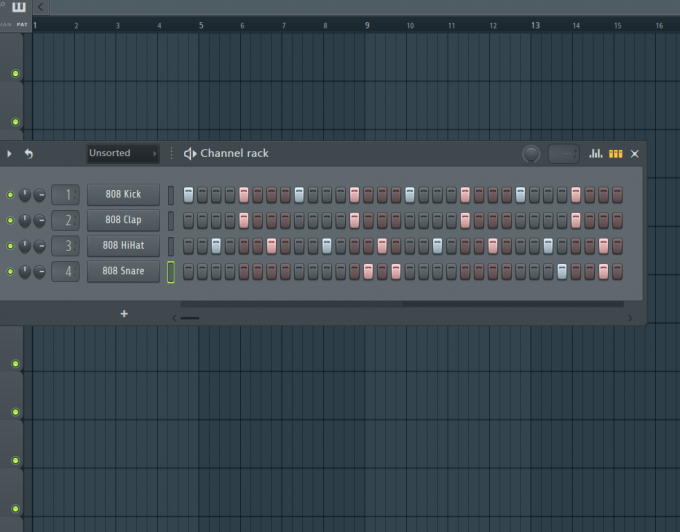Click the mixer track number 1 selector
The image size is (680, 532).
click(65, 195)
